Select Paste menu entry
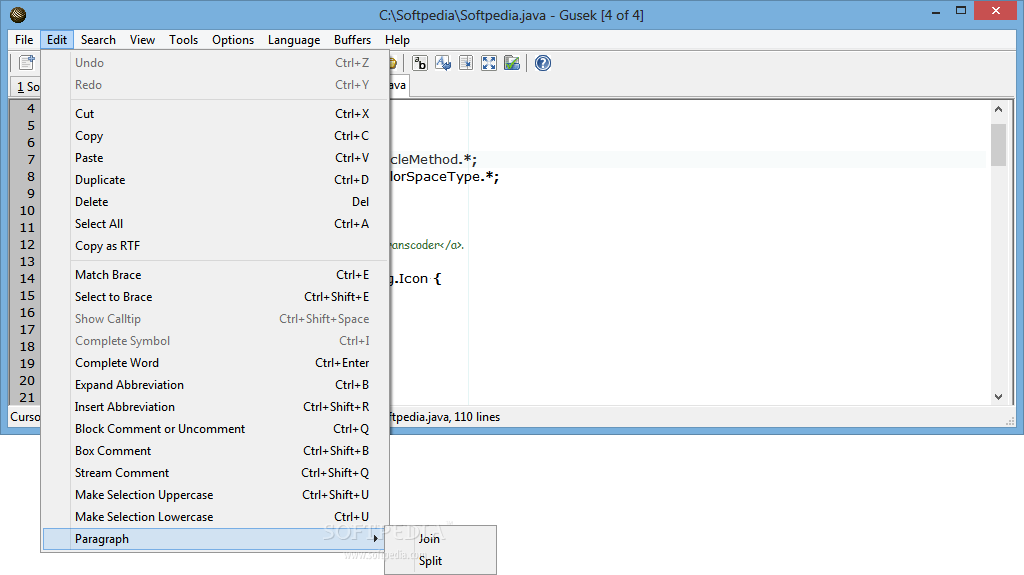Image resolution: width=1024 pixels, height=575 pixels. pos(216,158)
